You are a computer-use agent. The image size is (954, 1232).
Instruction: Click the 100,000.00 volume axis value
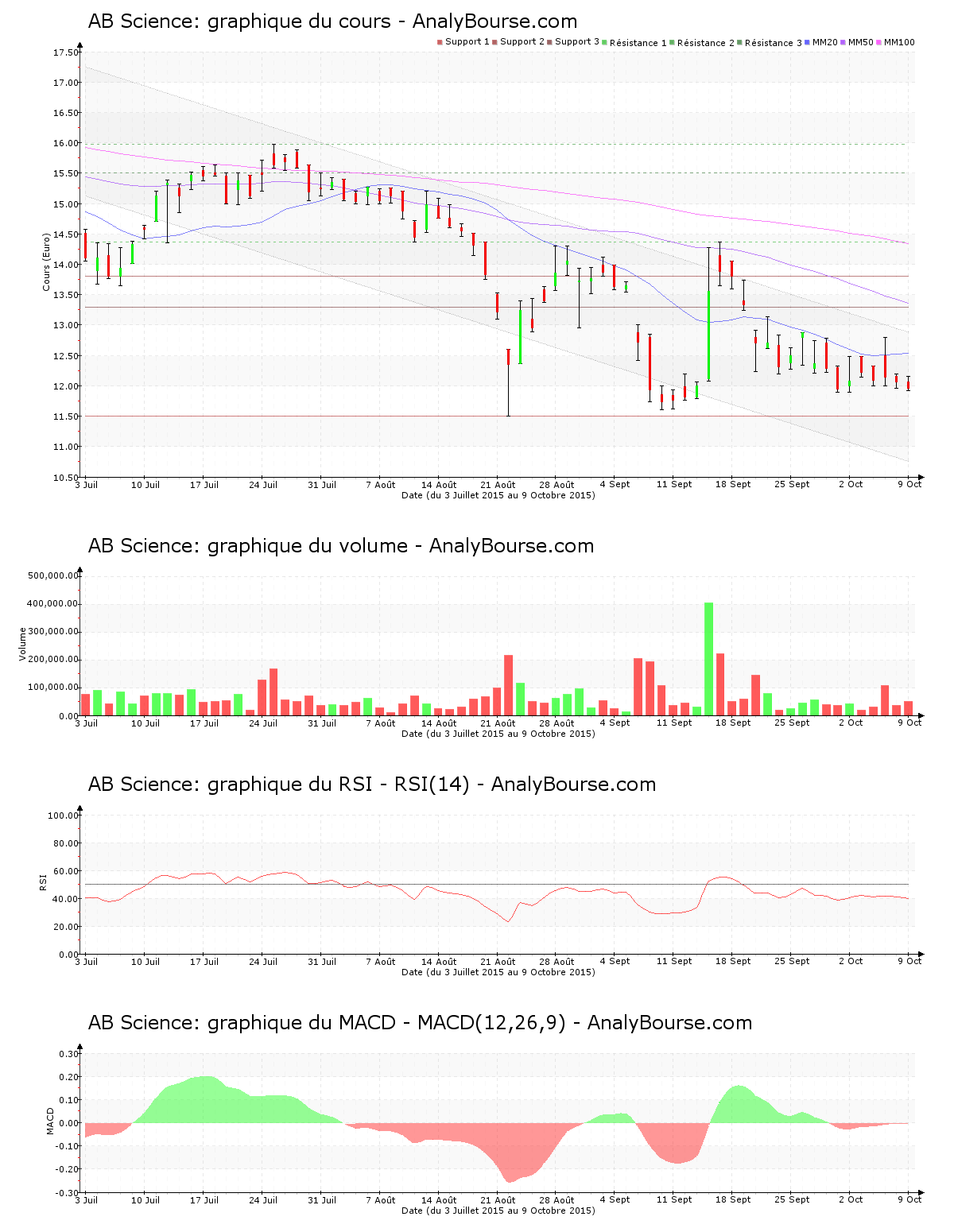[52, 688]
